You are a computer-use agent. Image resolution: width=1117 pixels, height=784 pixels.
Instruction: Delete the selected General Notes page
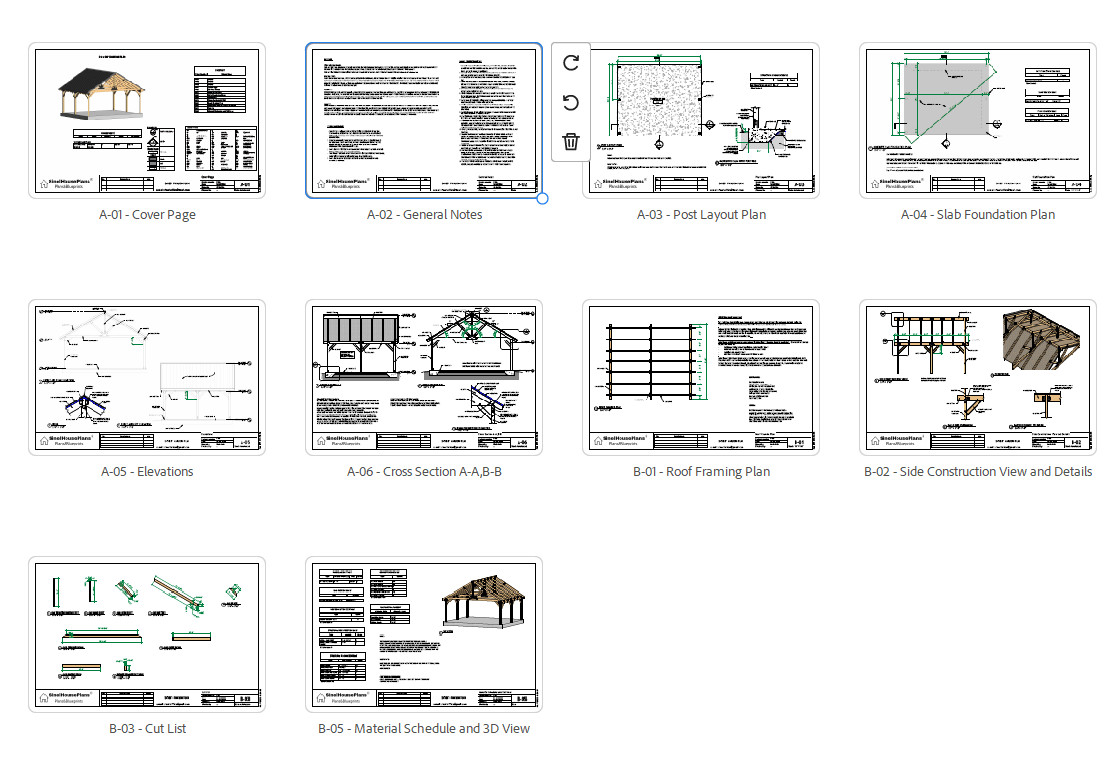point(571,142)
